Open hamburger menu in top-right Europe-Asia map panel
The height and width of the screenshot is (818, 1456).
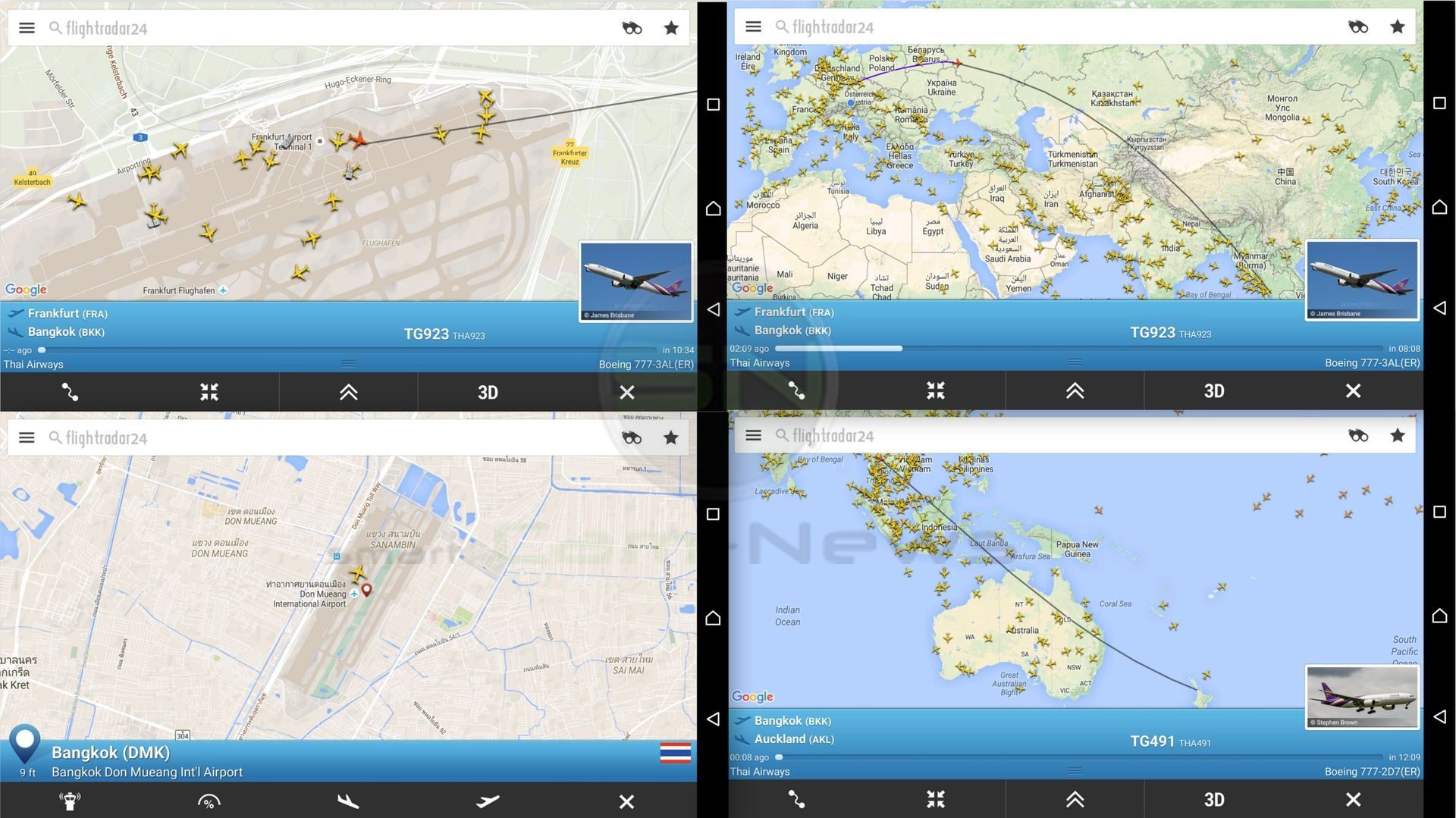point(753,27)
